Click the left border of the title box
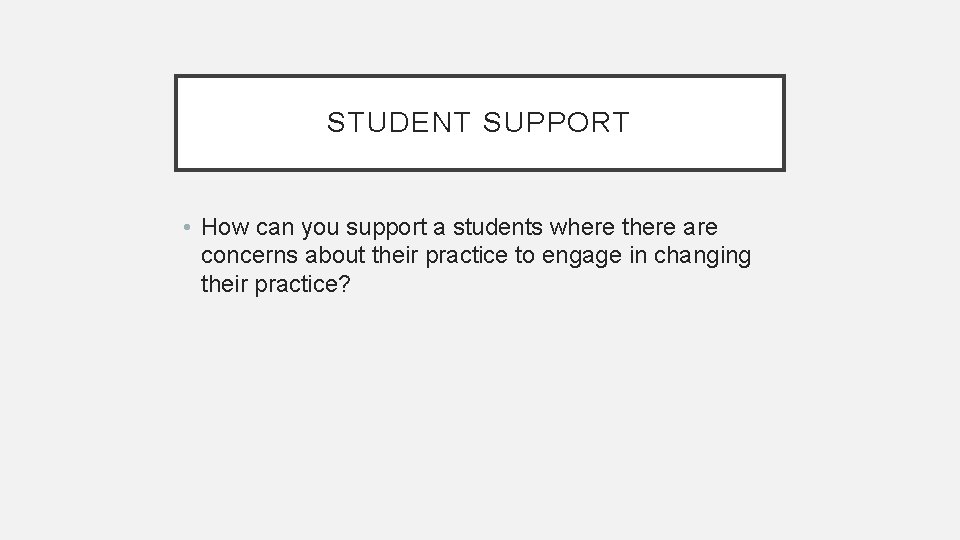Image resolution: width=960 pixels, height=540 pixels. click(176, 123)
